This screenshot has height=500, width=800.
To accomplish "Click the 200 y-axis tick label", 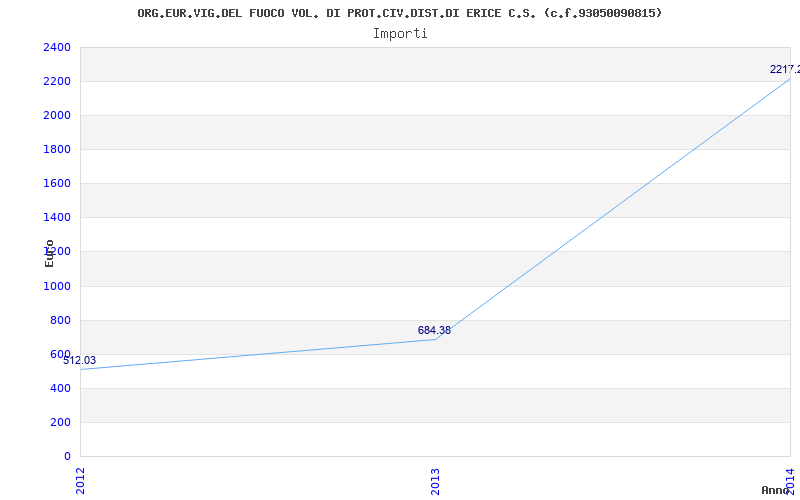I will click(x=60, y=422).
